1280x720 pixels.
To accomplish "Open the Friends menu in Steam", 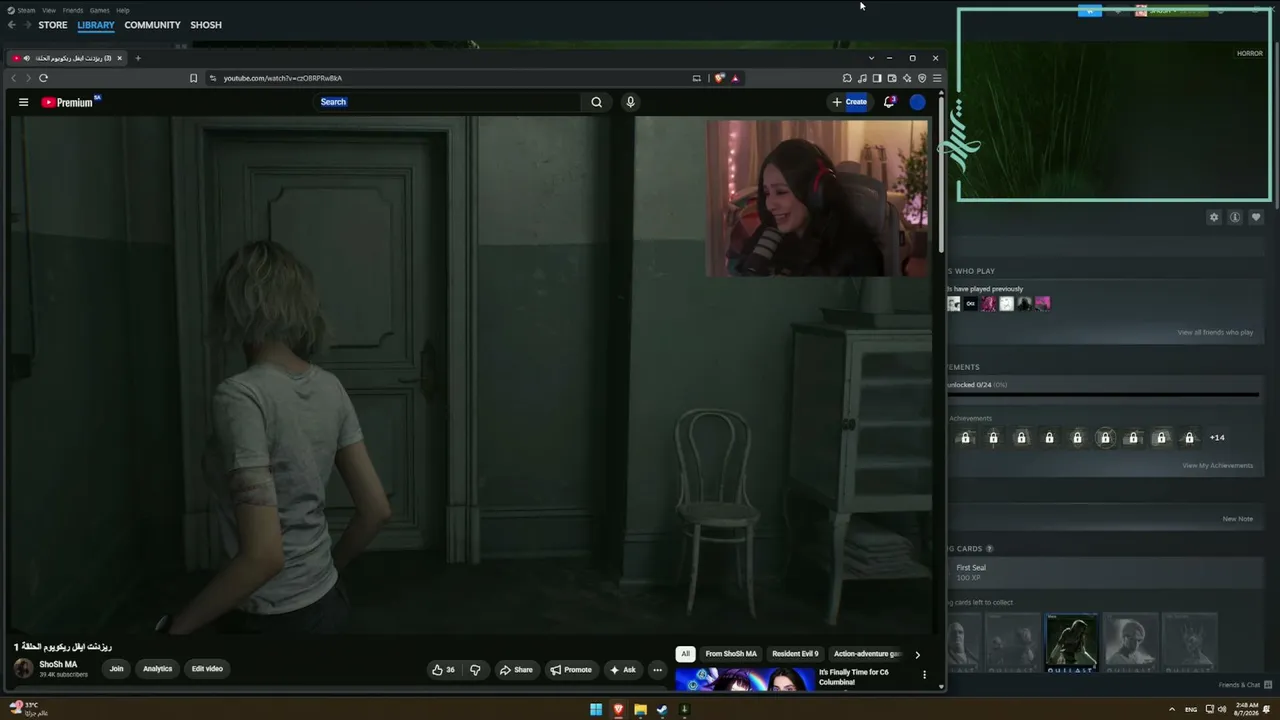I will 73,10.
